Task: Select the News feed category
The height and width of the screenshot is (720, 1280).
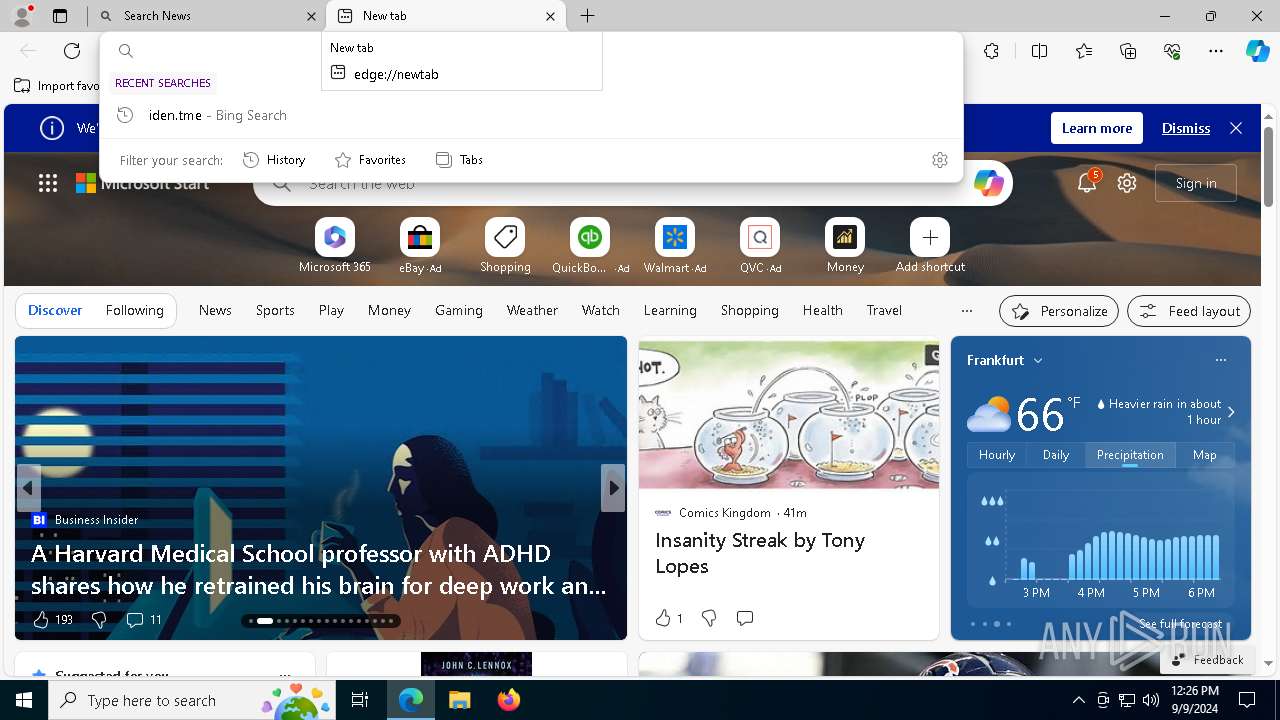Action: pos(215,311)
